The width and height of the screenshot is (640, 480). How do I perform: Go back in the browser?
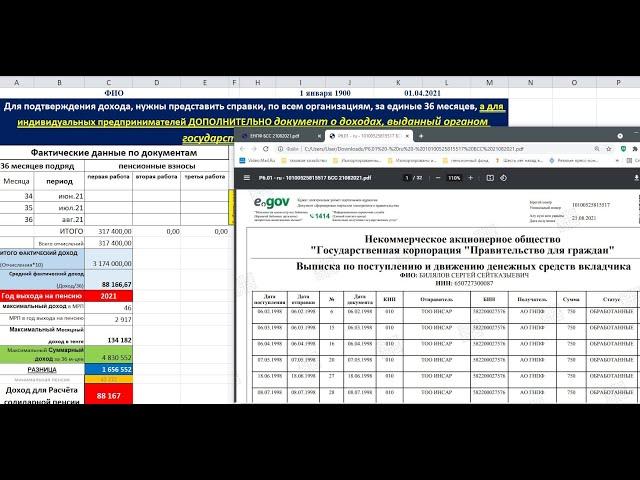click(x=243, y=149)
